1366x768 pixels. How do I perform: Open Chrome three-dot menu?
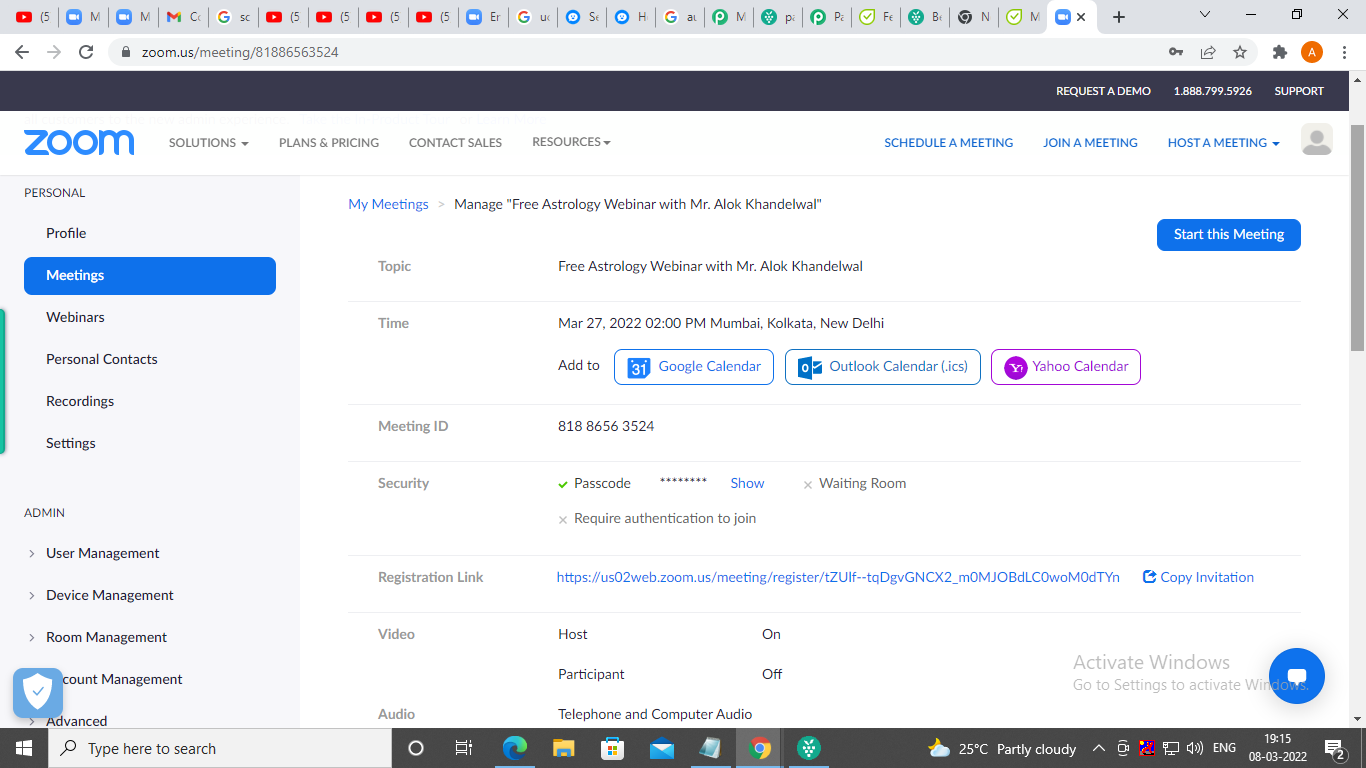click(x=1343, y=52)
